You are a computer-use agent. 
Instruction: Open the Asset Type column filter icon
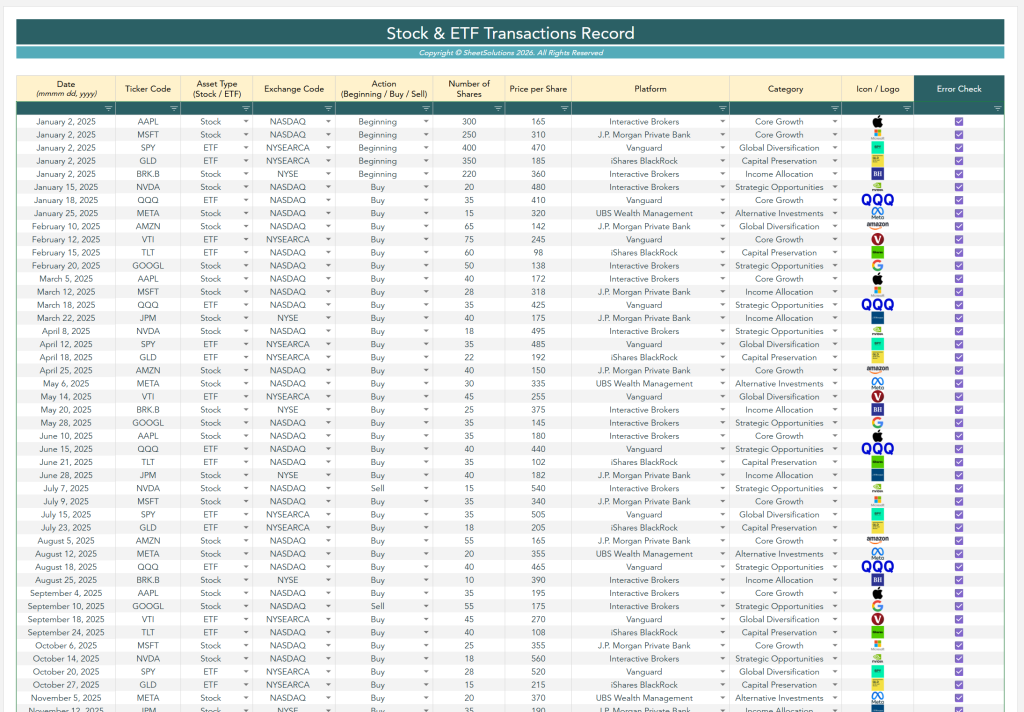tap(246, 108)
